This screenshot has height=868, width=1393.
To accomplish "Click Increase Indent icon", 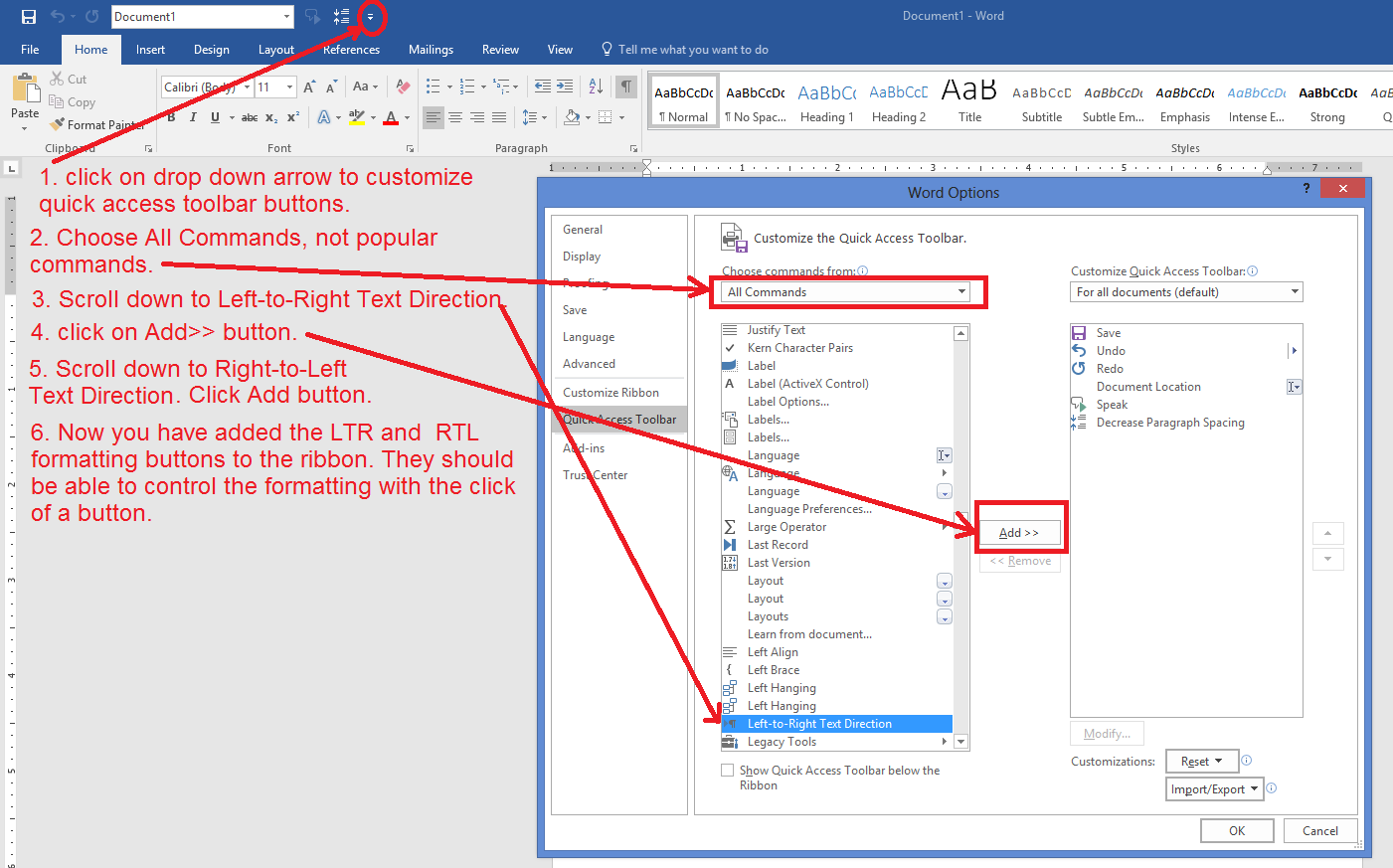I will pyautogui.click(x=565, y=87).
